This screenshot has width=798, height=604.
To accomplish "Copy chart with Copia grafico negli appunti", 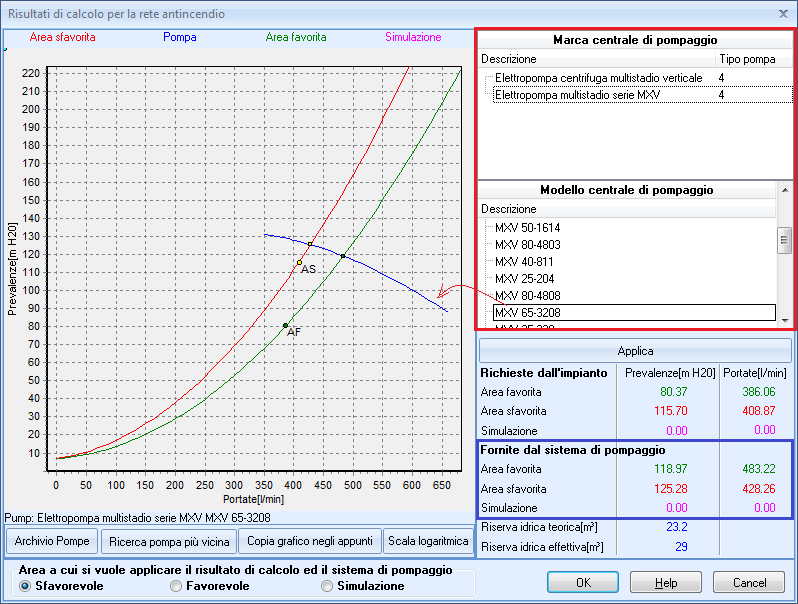I will [x=309, y=541].
